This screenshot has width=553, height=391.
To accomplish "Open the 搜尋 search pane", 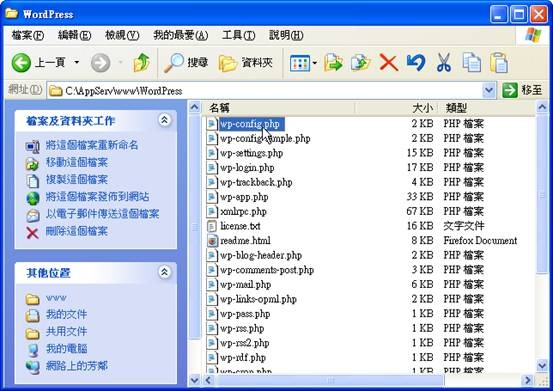I will coord(186,63).
